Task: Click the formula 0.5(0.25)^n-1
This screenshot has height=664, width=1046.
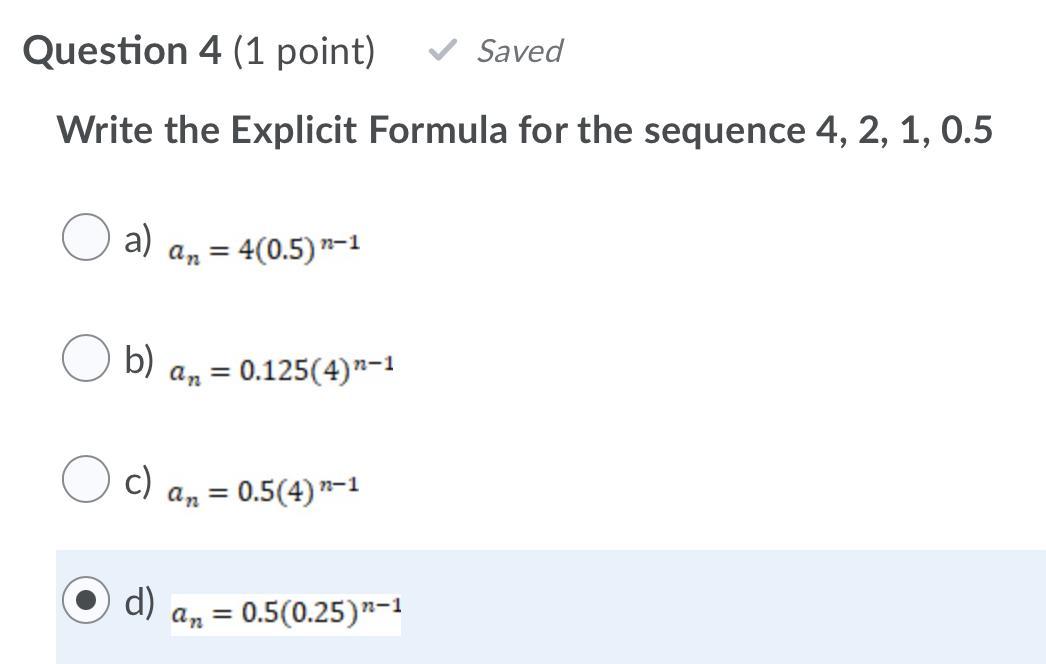Action: [286, 610]
